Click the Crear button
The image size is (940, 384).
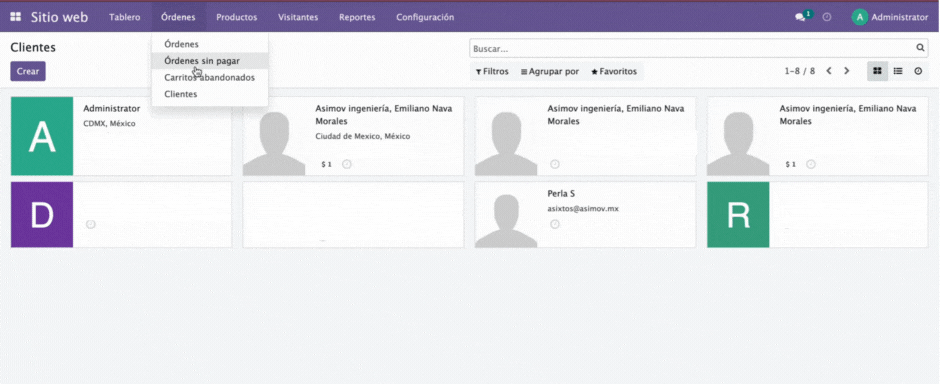pos(28,71)
